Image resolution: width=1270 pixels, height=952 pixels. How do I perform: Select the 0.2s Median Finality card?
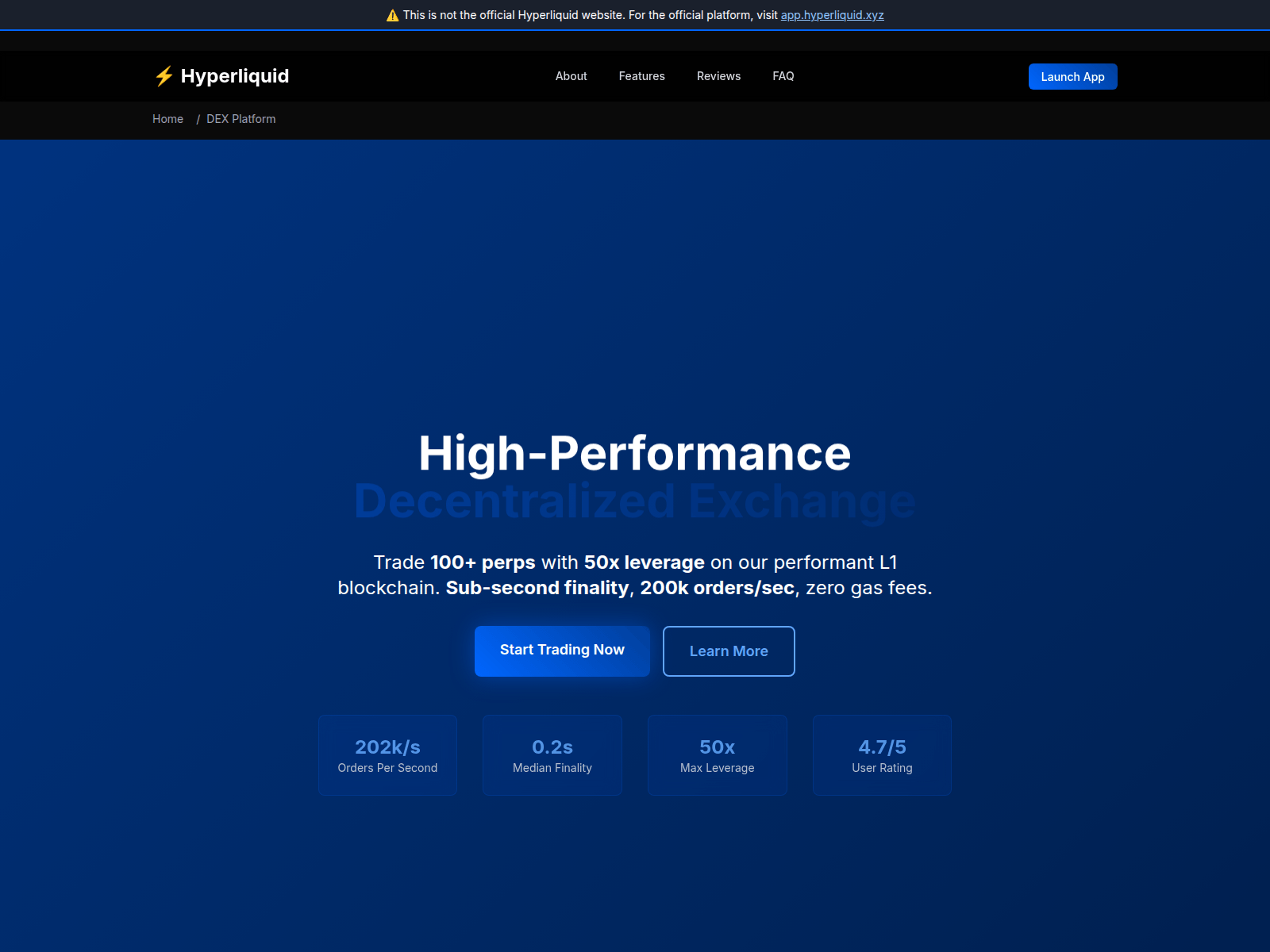click(552, 755)
